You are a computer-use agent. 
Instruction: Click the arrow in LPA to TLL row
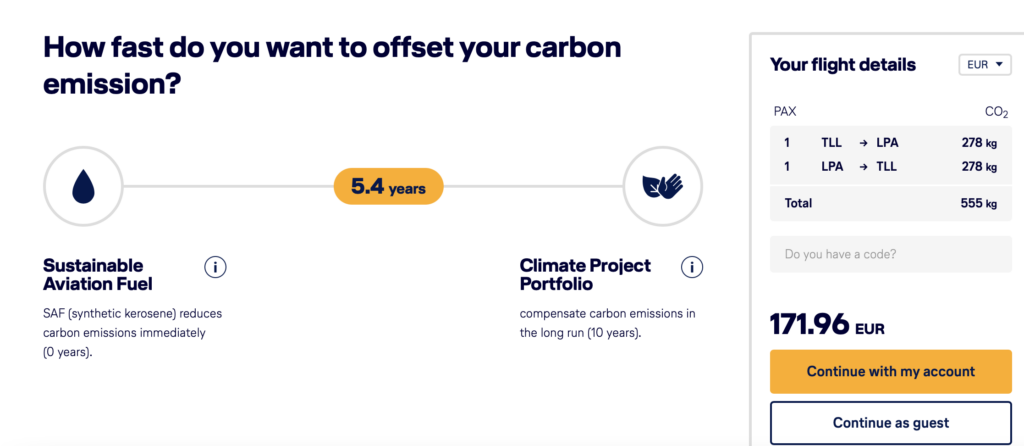[862, 167]
